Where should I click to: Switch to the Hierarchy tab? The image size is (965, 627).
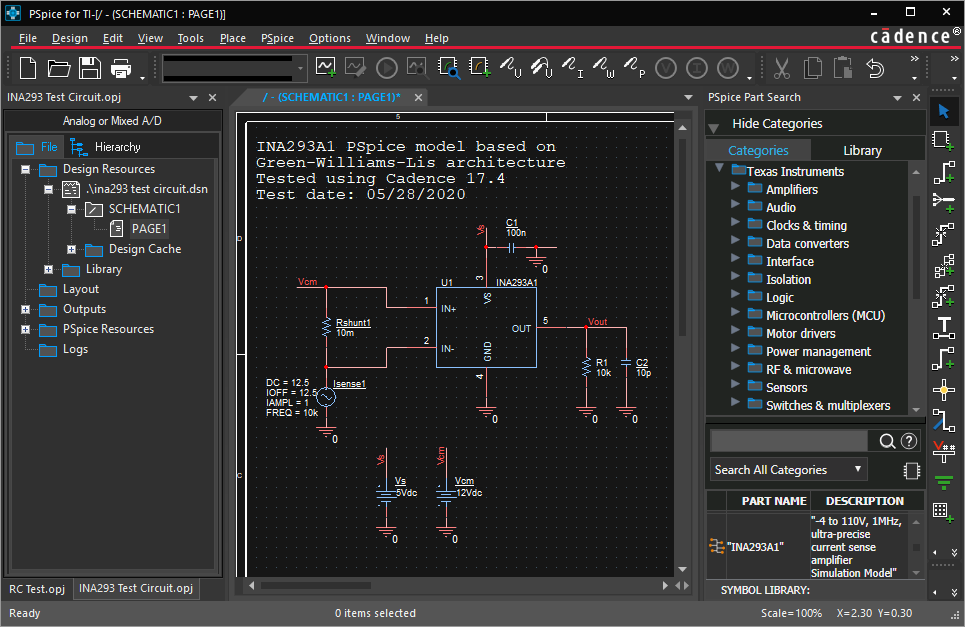click(x=117, y=147)
